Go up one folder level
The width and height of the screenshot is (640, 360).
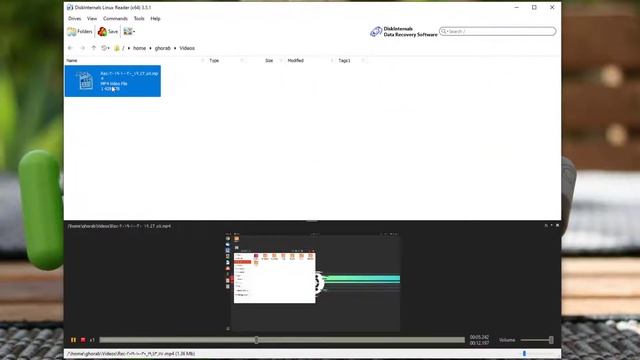click(94, 48)
